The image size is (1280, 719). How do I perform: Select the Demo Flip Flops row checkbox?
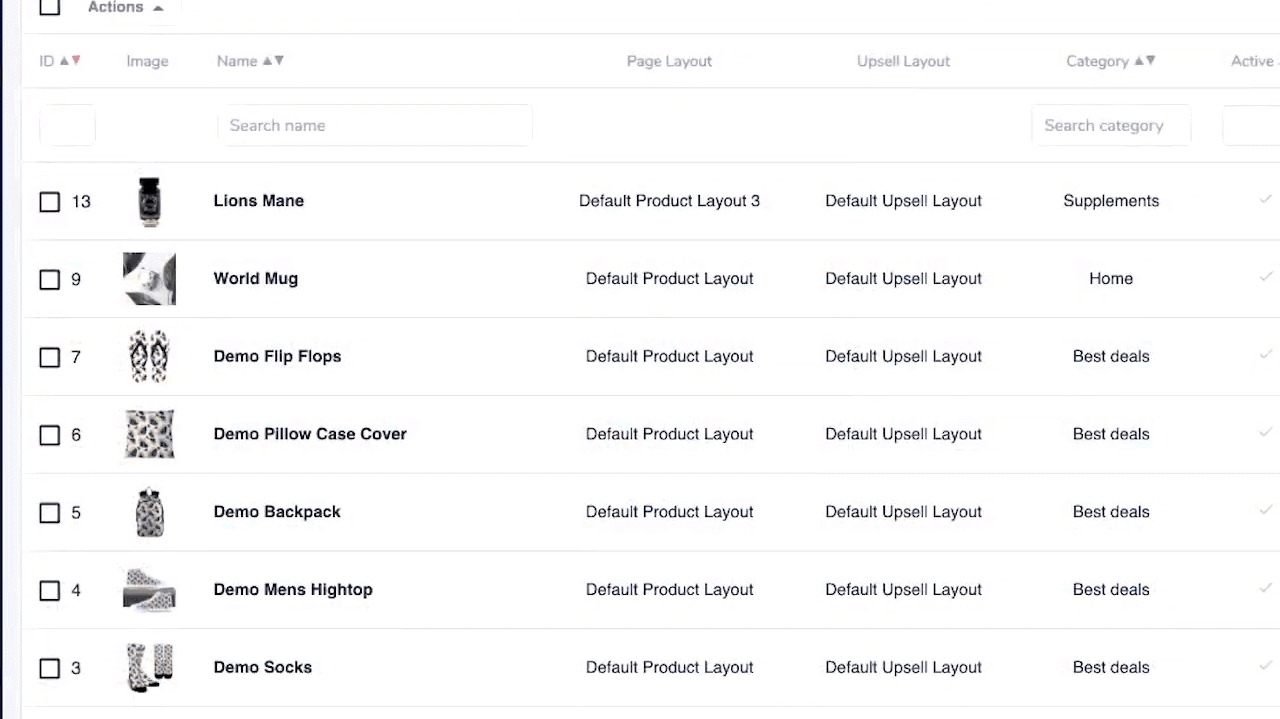(x=50, y=357)
